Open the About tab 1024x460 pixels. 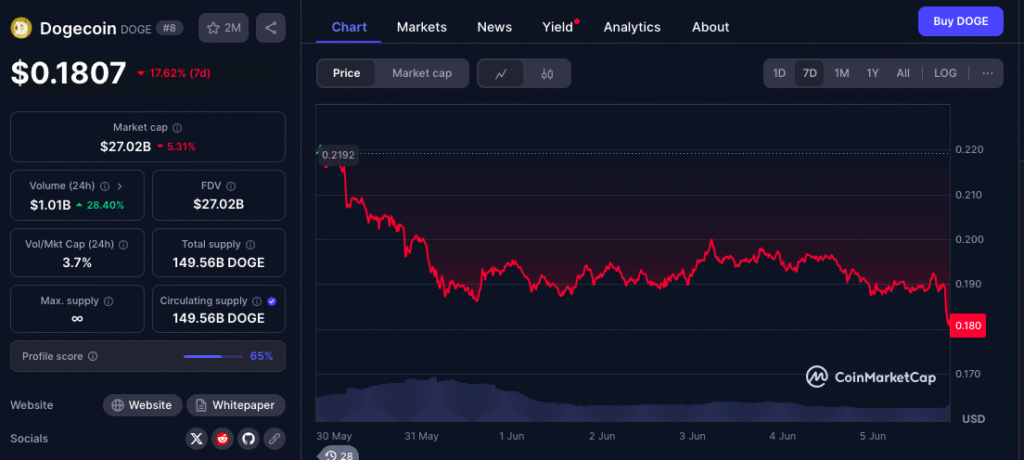click(711, 27)
